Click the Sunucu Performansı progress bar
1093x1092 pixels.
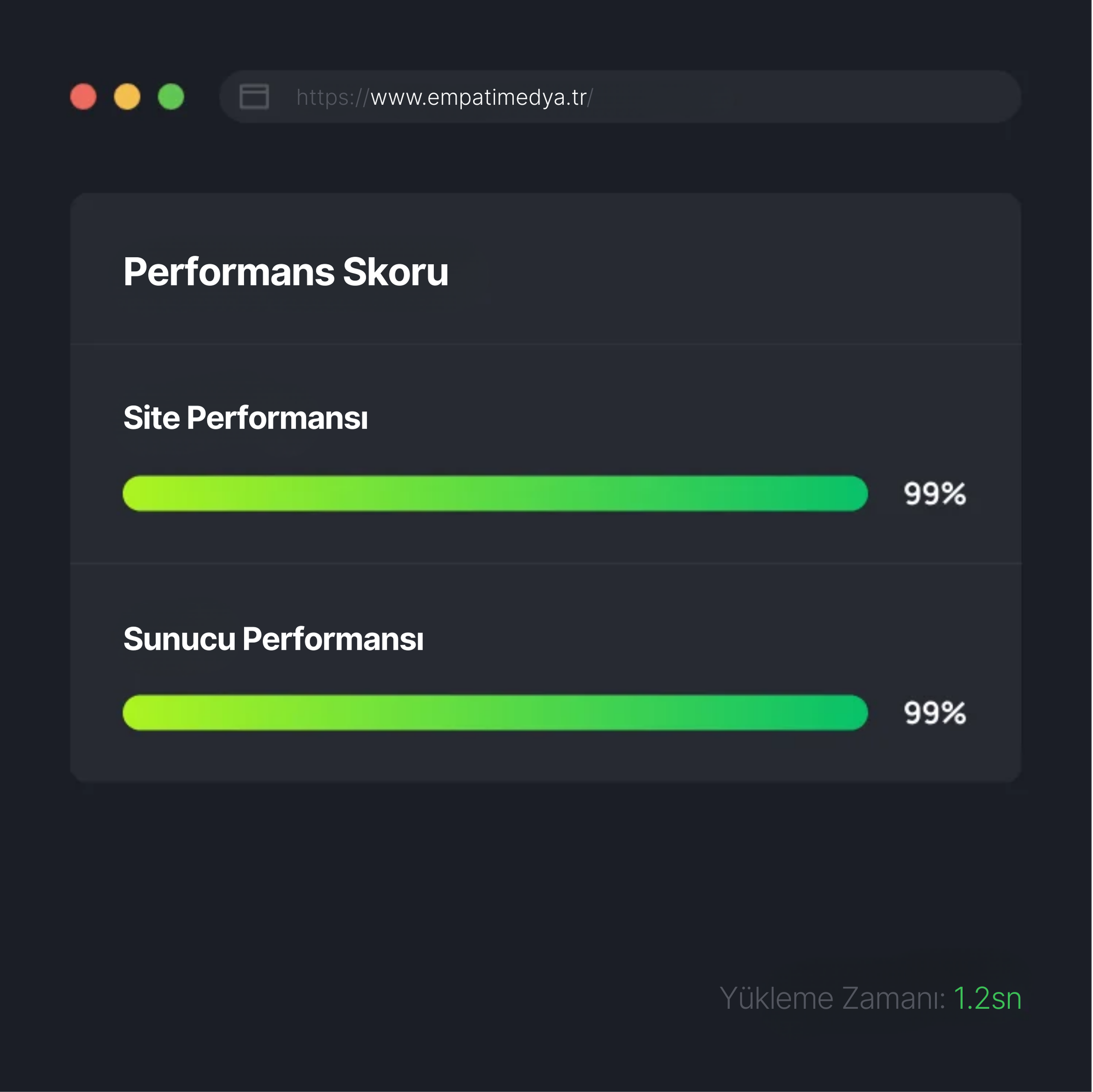(495, 713)
